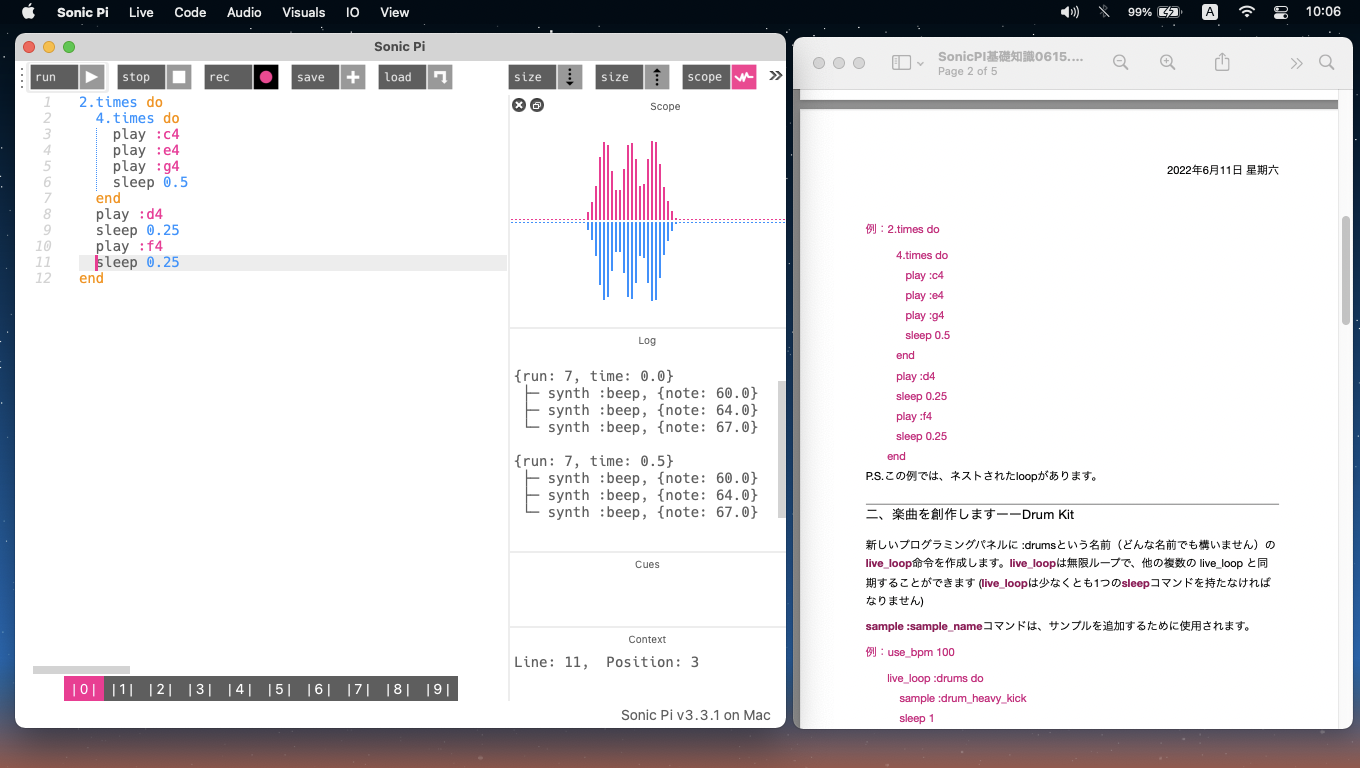Float the Scope panel with the detach icon
The height and width of the screenshot is (768, 1360).
(x=537, y=105)
